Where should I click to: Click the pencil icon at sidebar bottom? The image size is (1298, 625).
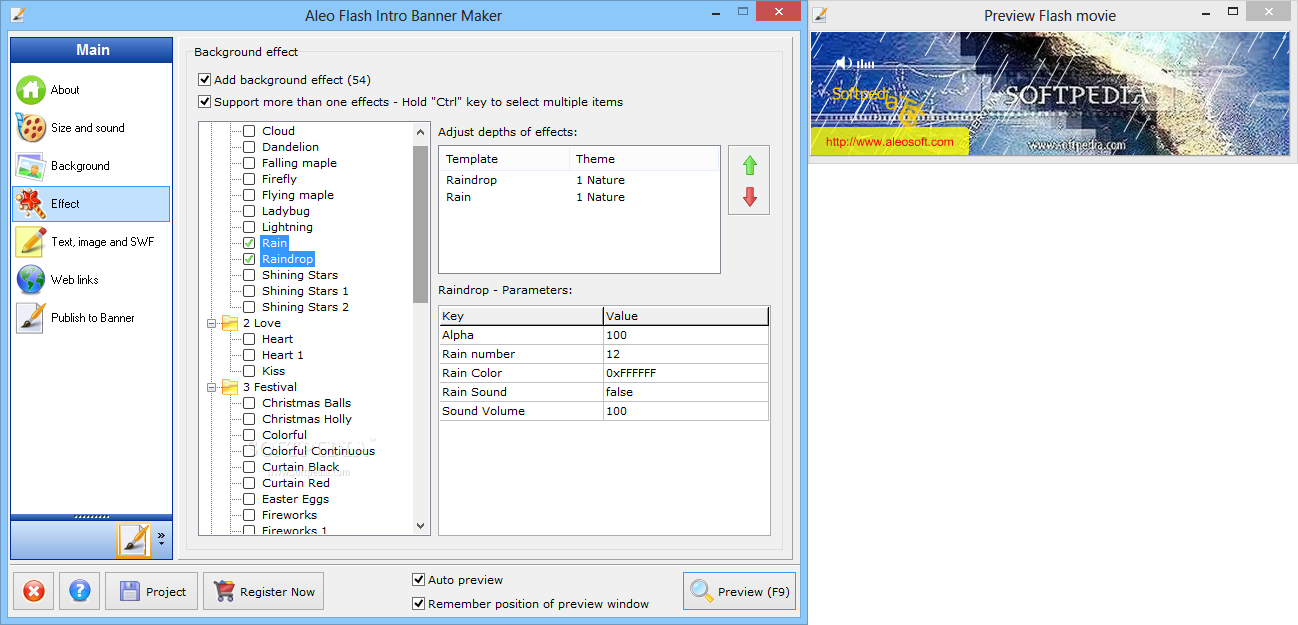(133, 540)
